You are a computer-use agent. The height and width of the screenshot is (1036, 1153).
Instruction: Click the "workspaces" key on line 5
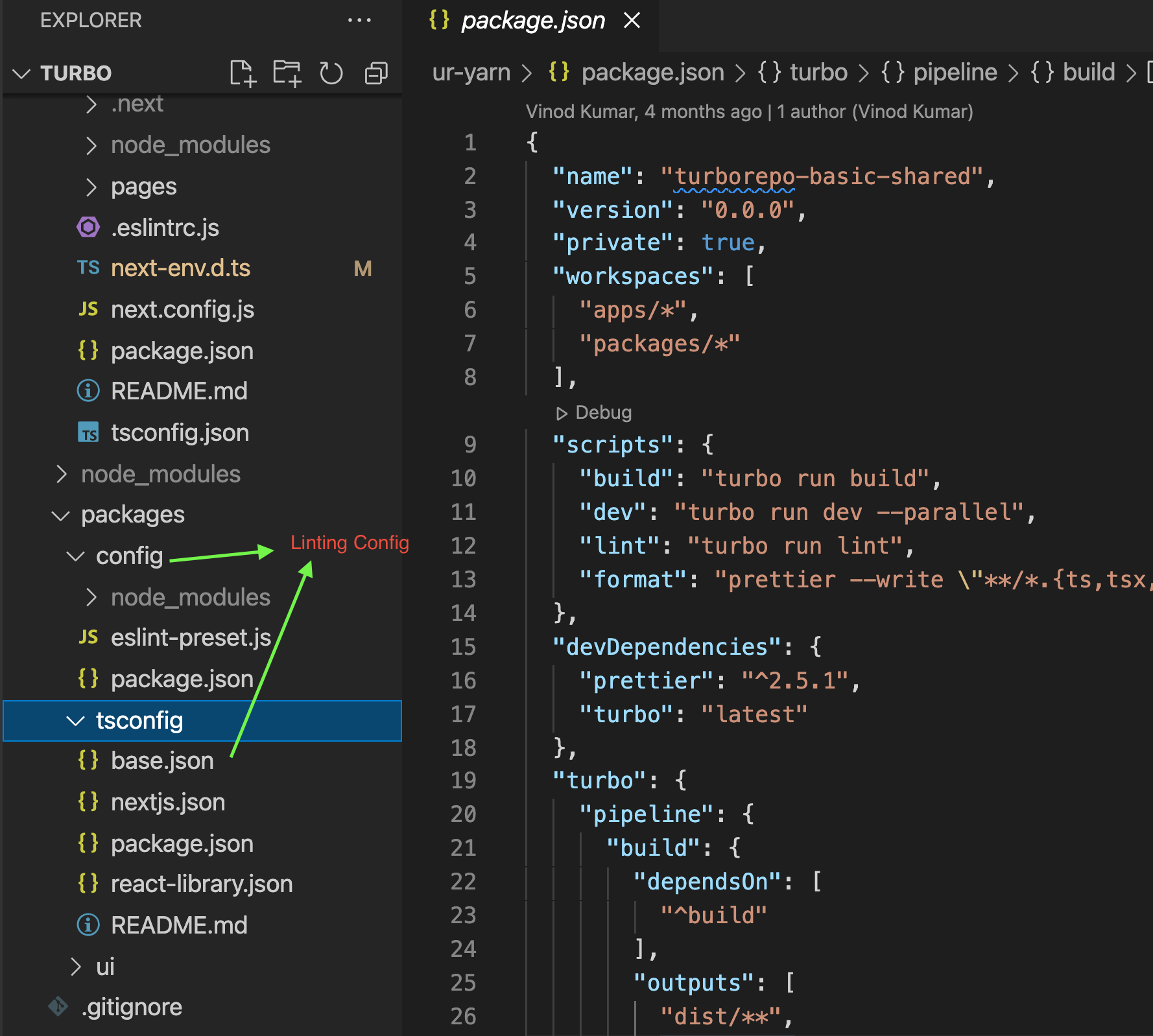(x=634, y=276)
